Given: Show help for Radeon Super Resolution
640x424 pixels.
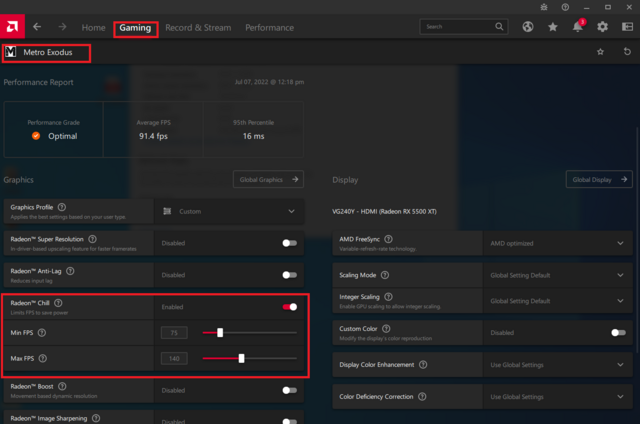Looking at the screenshot, I should point(93,239).
